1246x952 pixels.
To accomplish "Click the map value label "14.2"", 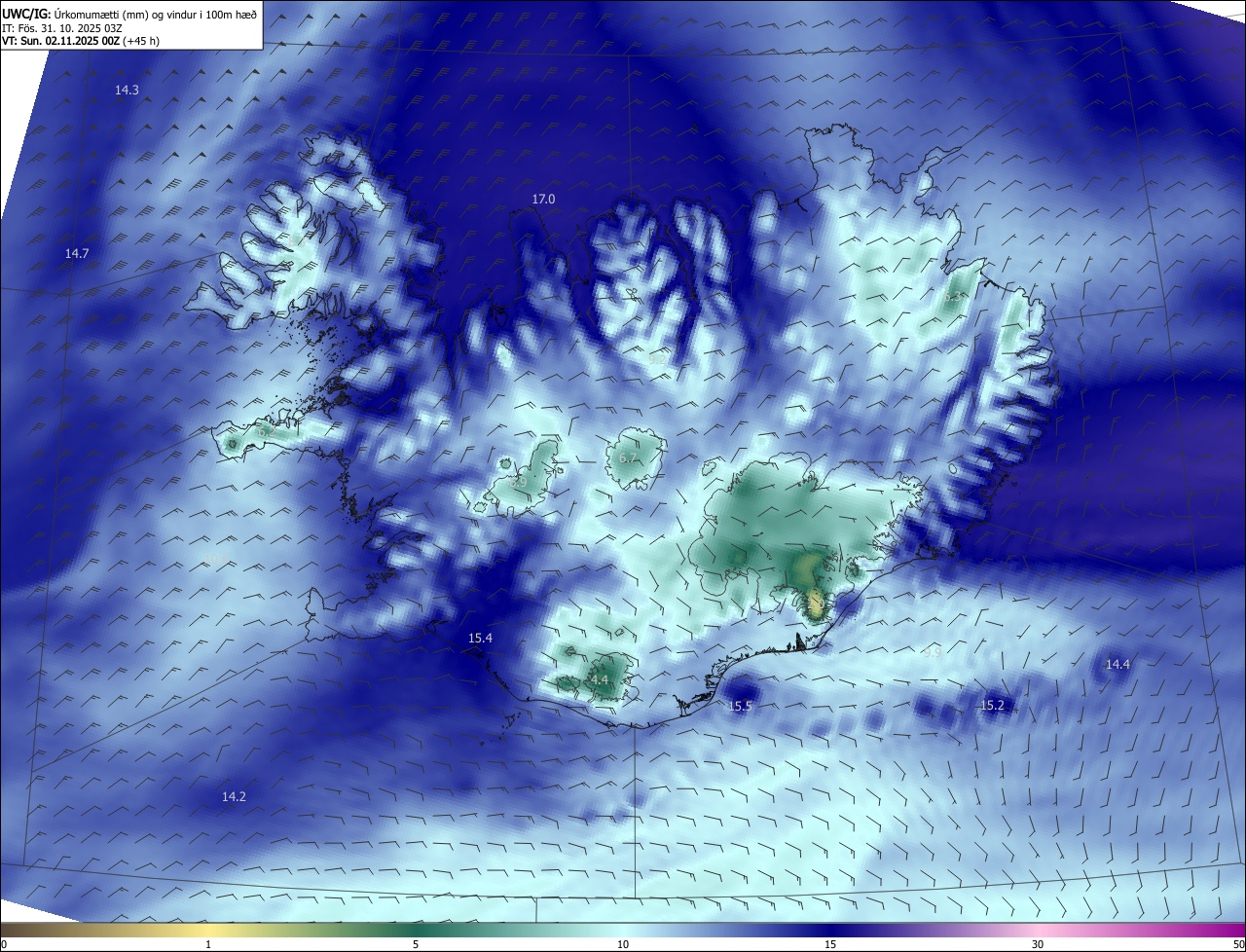I will click(234, 796).
